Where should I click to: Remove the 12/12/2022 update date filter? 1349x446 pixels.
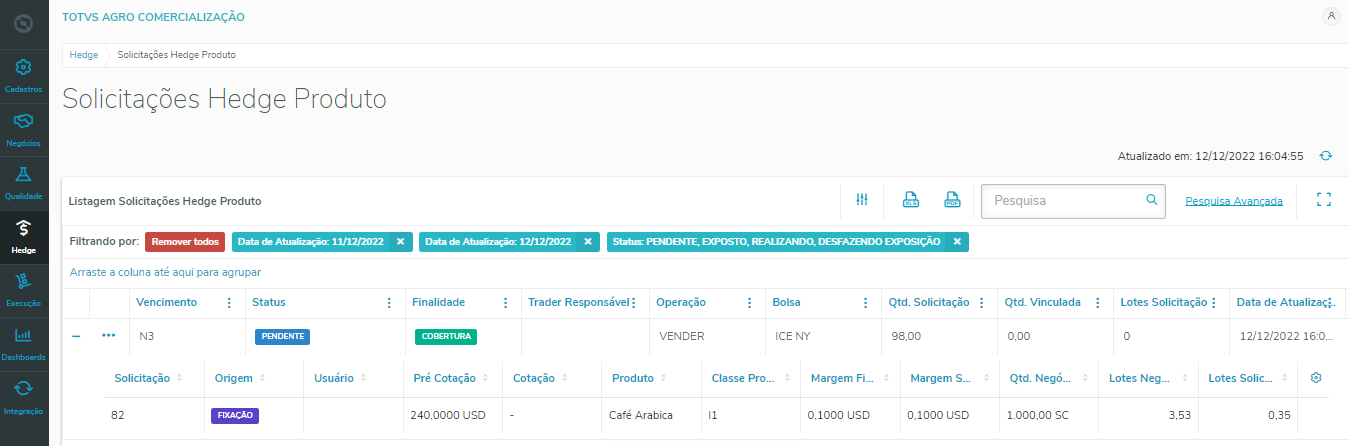pyautogui.click(x=588, y=242)
